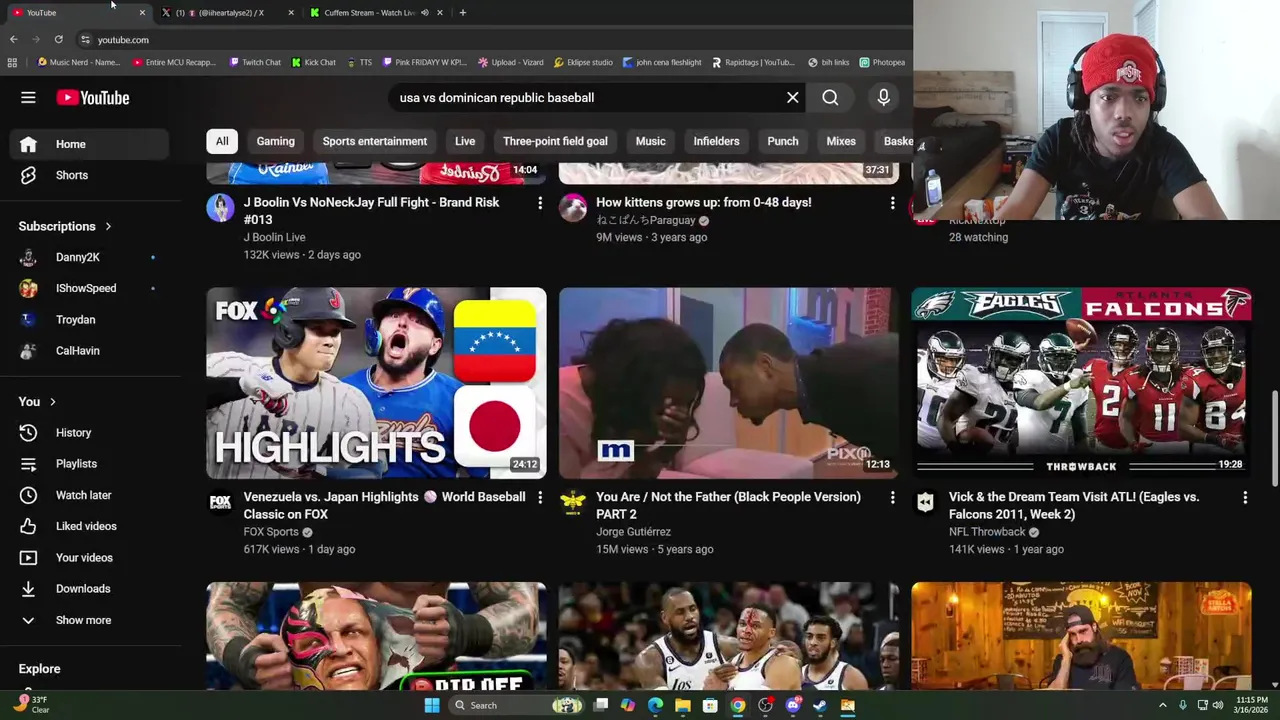Select the Mixes filter chip
Viewport: 1280px width, 720px height.
point(841,141)
